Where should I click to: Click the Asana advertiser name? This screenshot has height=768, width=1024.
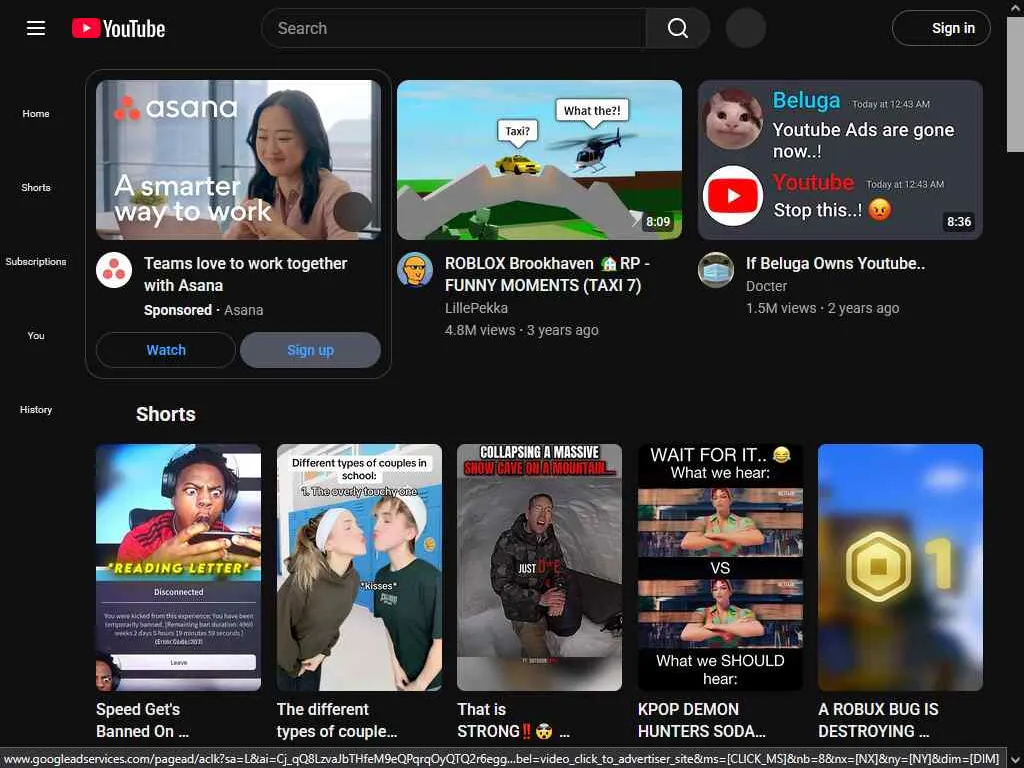(244, 310)
